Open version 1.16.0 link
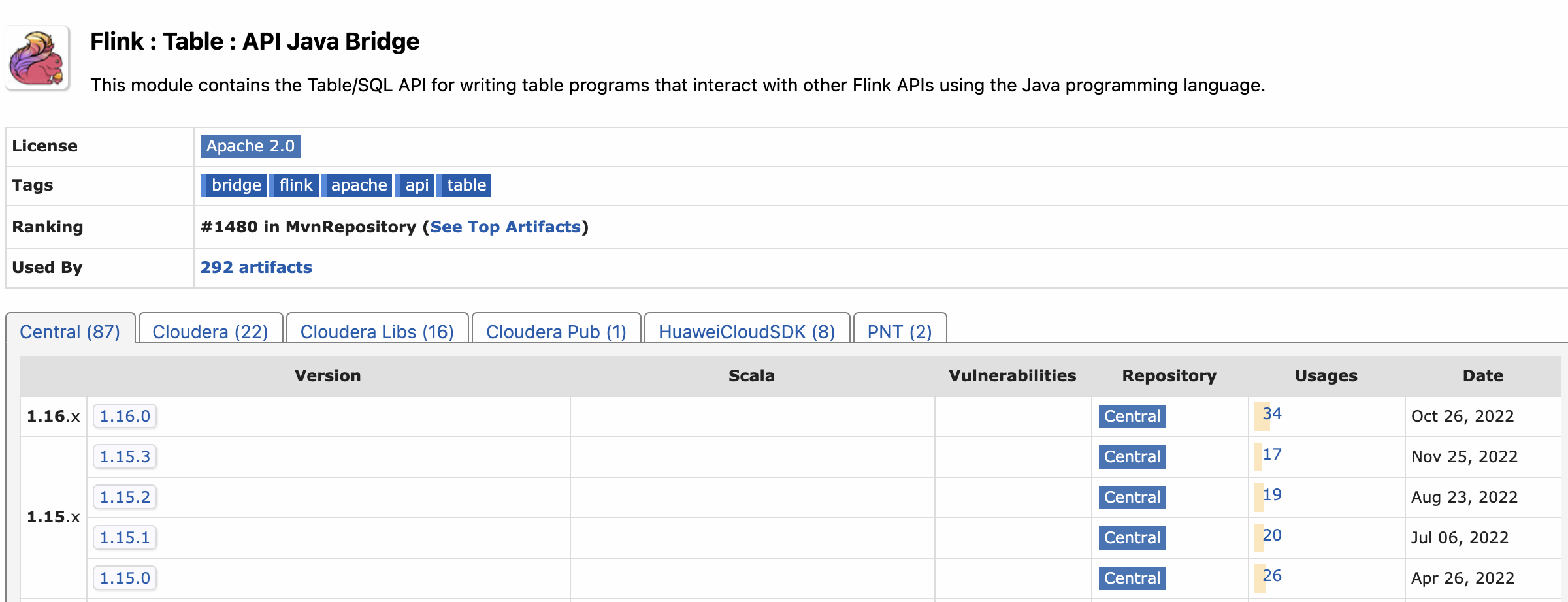The image size is (1568, 602). pyautogui.click(x=125, y=416)
